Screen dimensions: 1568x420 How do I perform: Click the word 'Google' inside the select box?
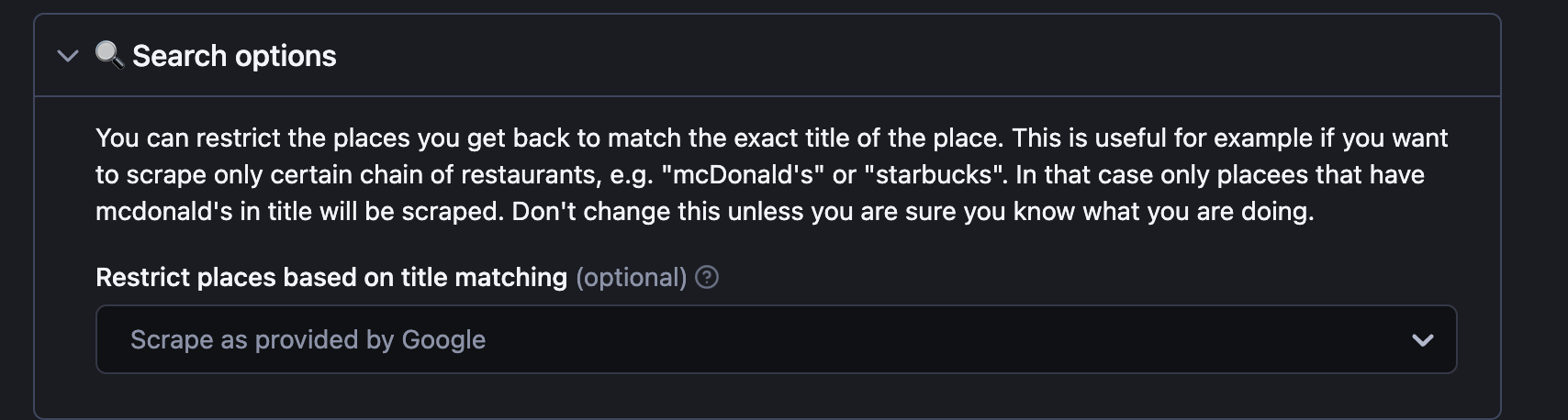pyautogui.click(x=443, y=339)
